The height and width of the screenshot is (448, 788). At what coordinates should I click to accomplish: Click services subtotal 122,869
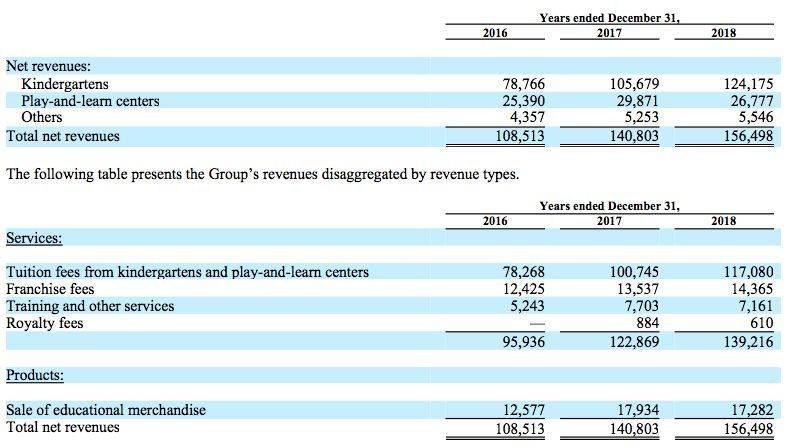point(634,342)
